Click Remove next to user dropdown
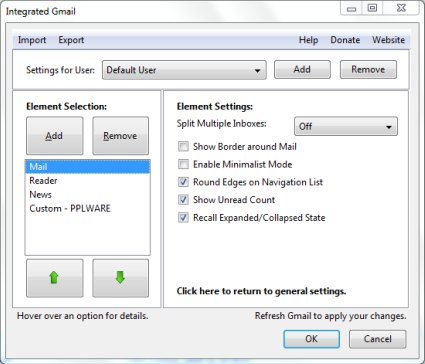The width and height of the screenshot is (425, 364). click(368, 69)
